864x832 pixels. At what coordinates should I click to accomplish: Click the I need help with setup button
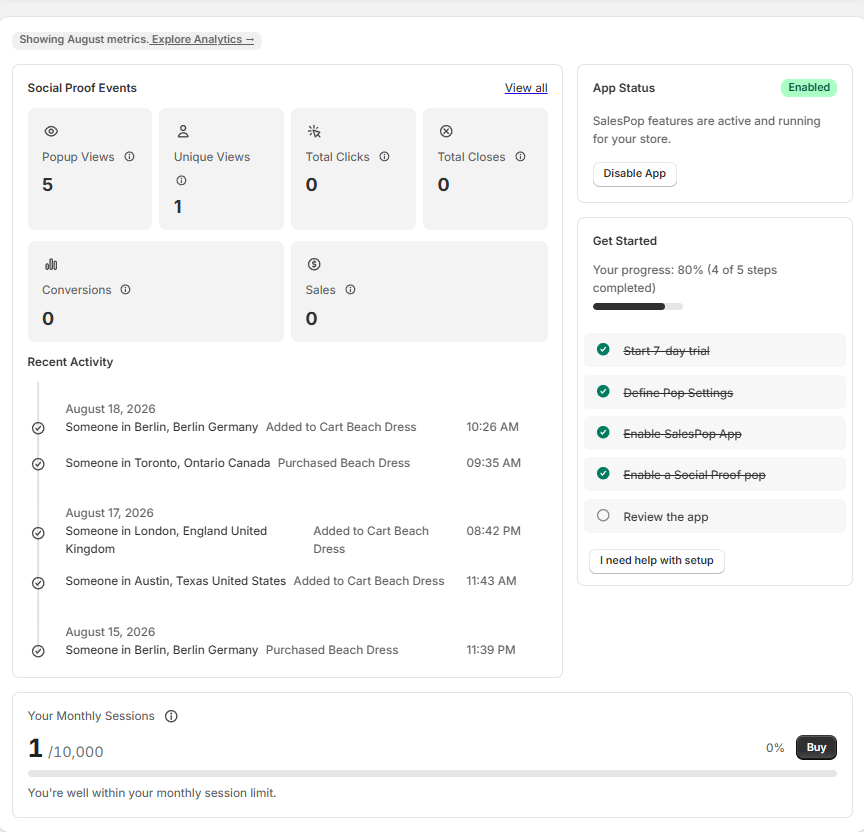pyautogui.click(x=657, y=560)
